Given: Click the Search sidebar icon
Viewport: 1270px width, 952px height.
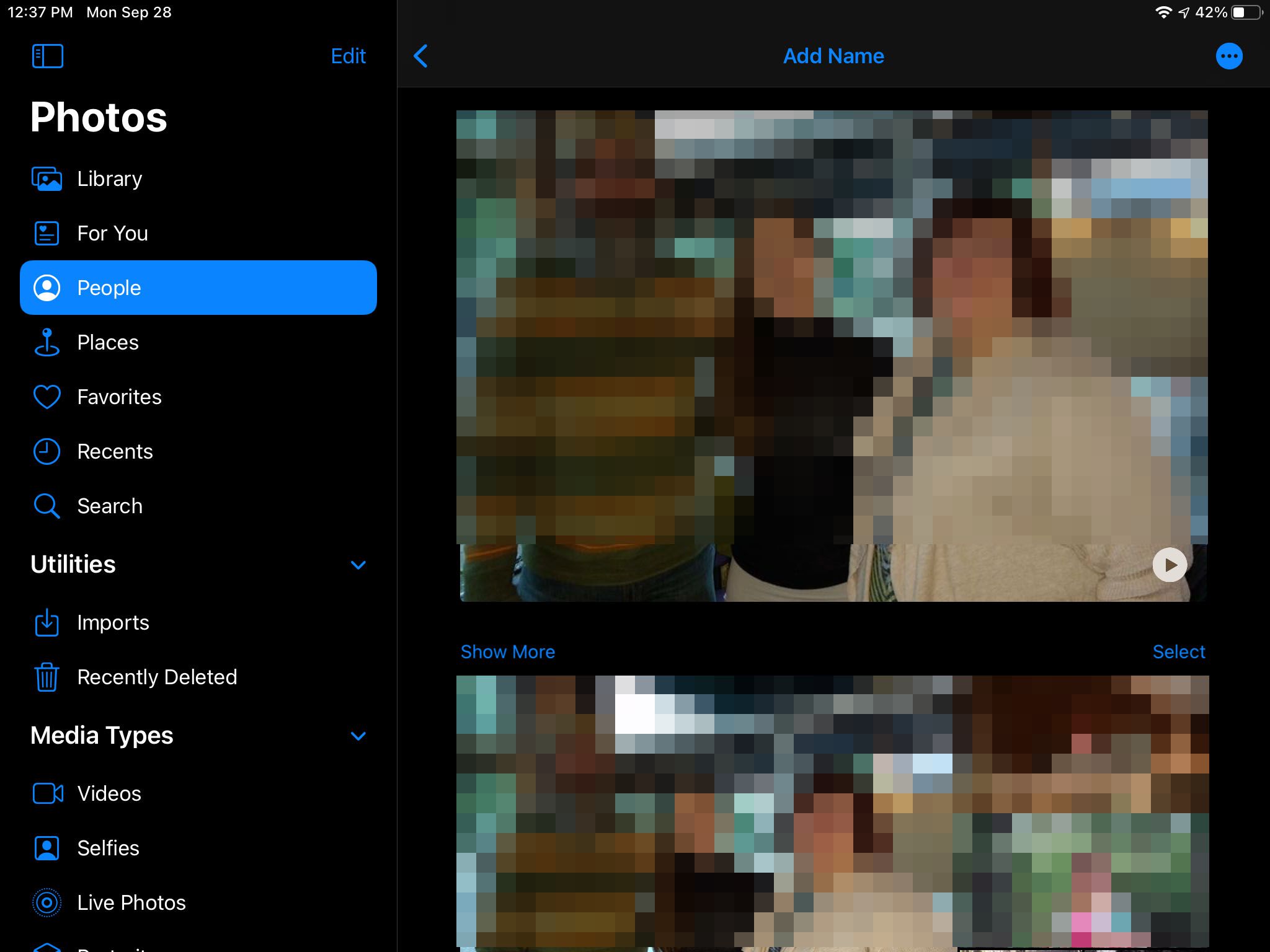Looking at the screenshot, I should click(46, 506).
